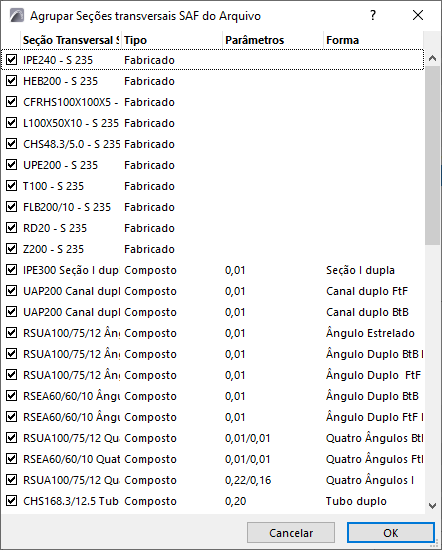Click the scroll up arrow

[x=433, y=58]
